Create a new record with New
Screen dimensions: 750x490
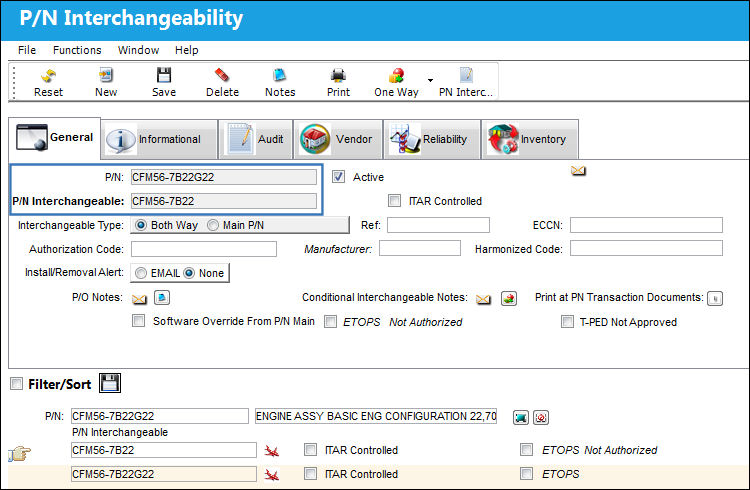(106, 82)
